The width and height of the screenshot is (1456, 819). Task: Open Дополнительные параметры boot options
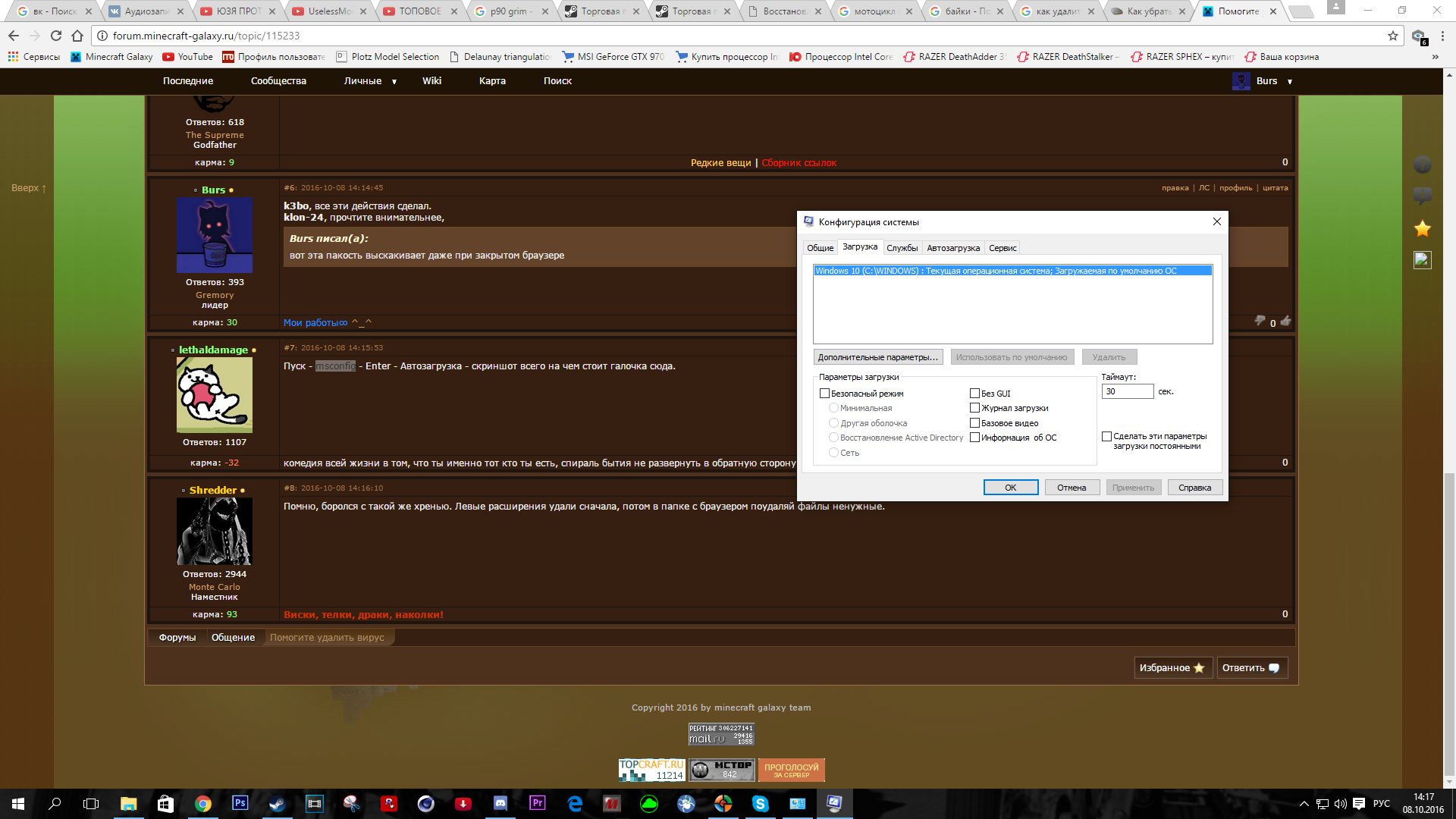pos(878,357)
